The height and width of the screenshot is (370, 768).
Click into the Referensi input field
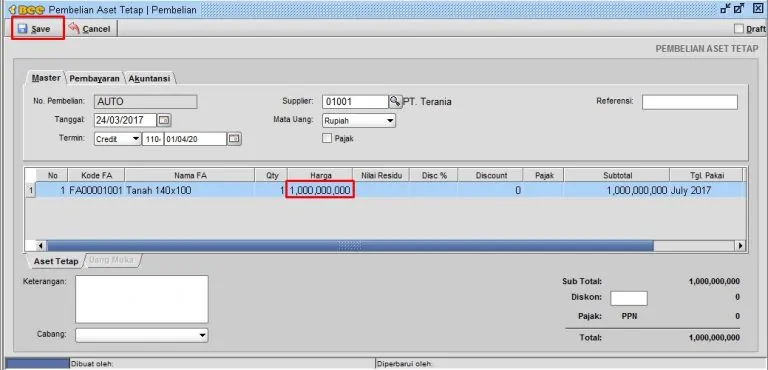pos(690,102)
